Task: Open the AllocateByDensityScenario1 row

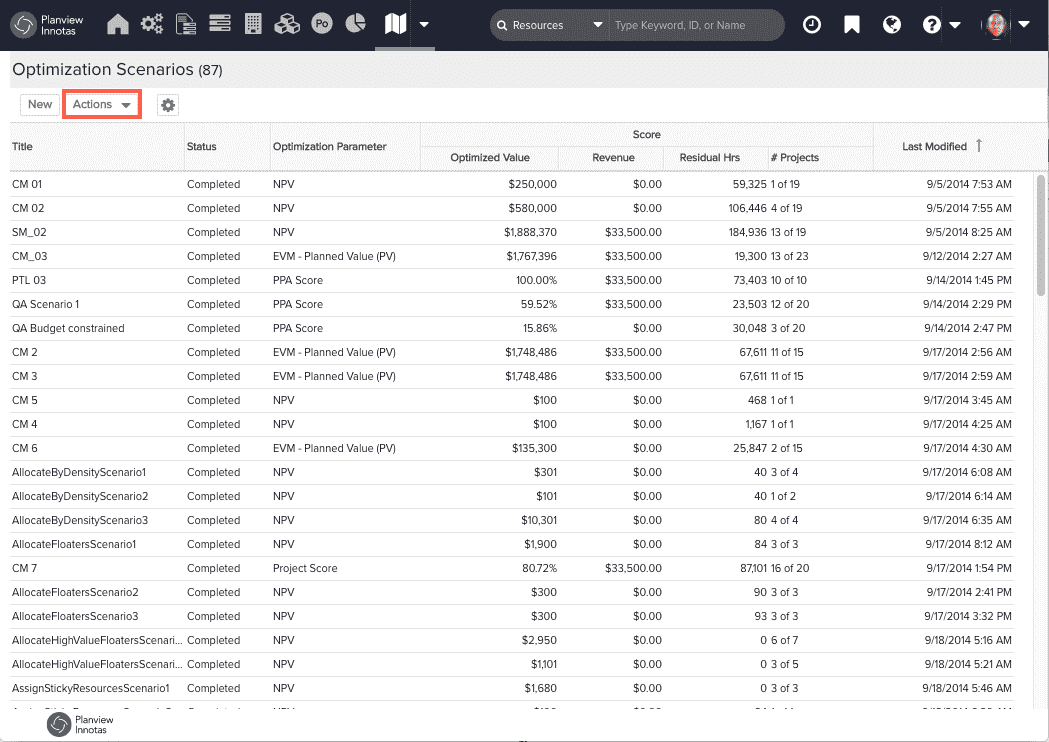Action: pos(512,472)
